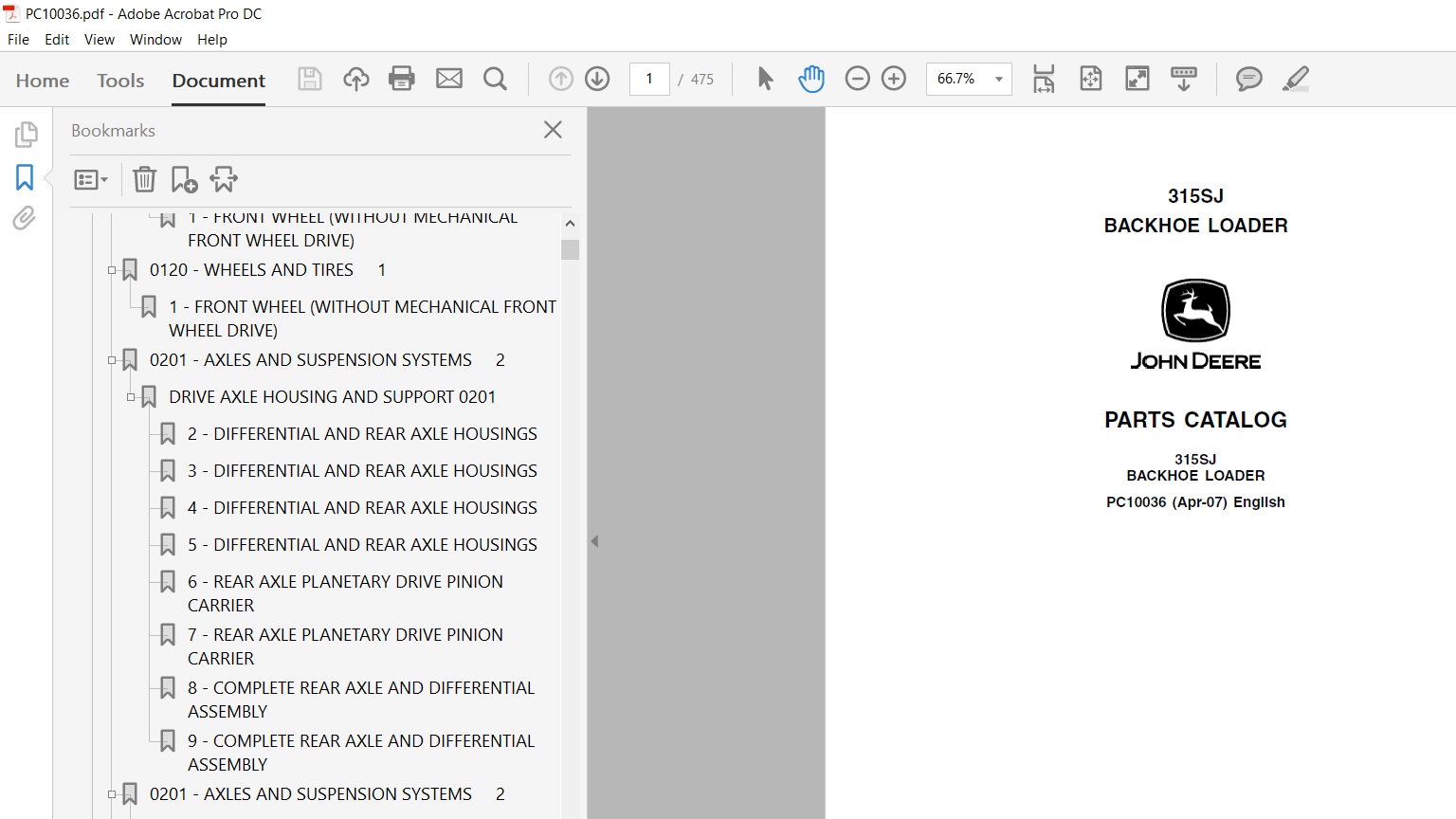Toggle the Bookmarks panel icon in the sidebar

point(25,177)
